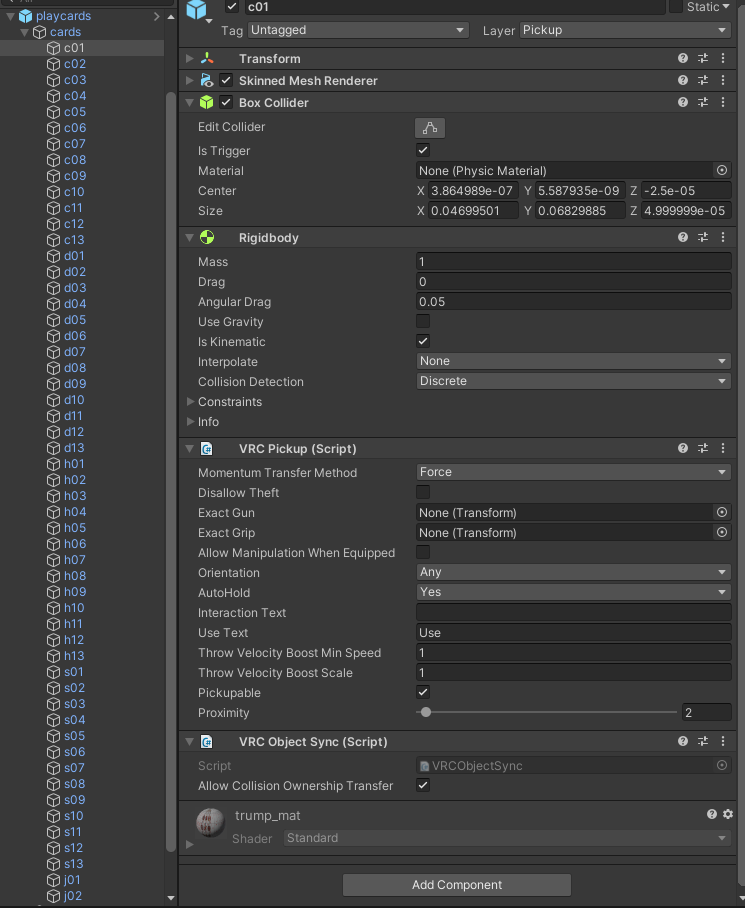Open help for VRC Object Sync
Viewport: 745px width, 908px height.
click(x=683, y=741)
